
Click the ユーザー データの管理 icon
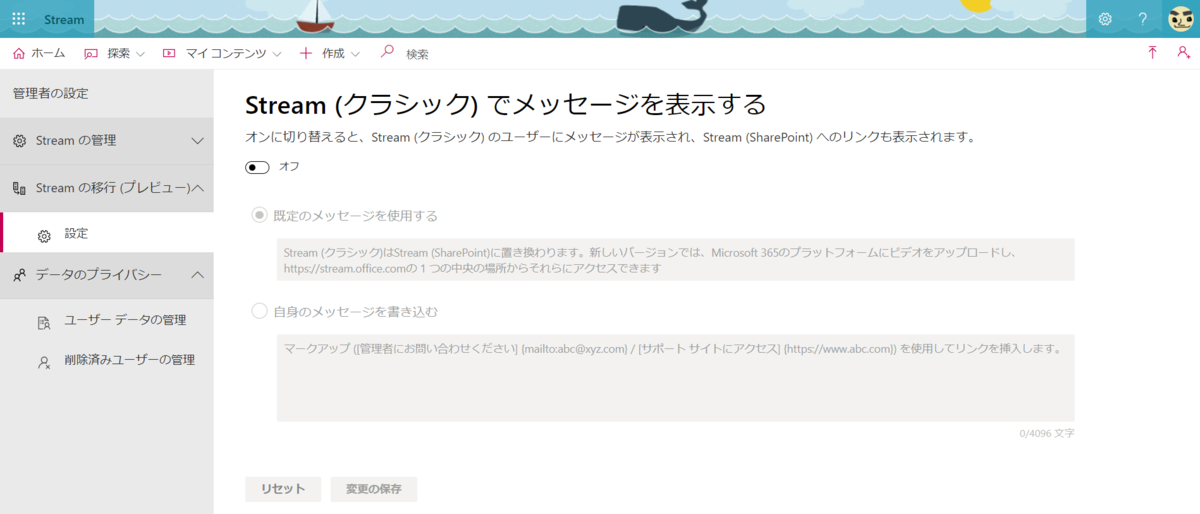[x=44, y=322]
